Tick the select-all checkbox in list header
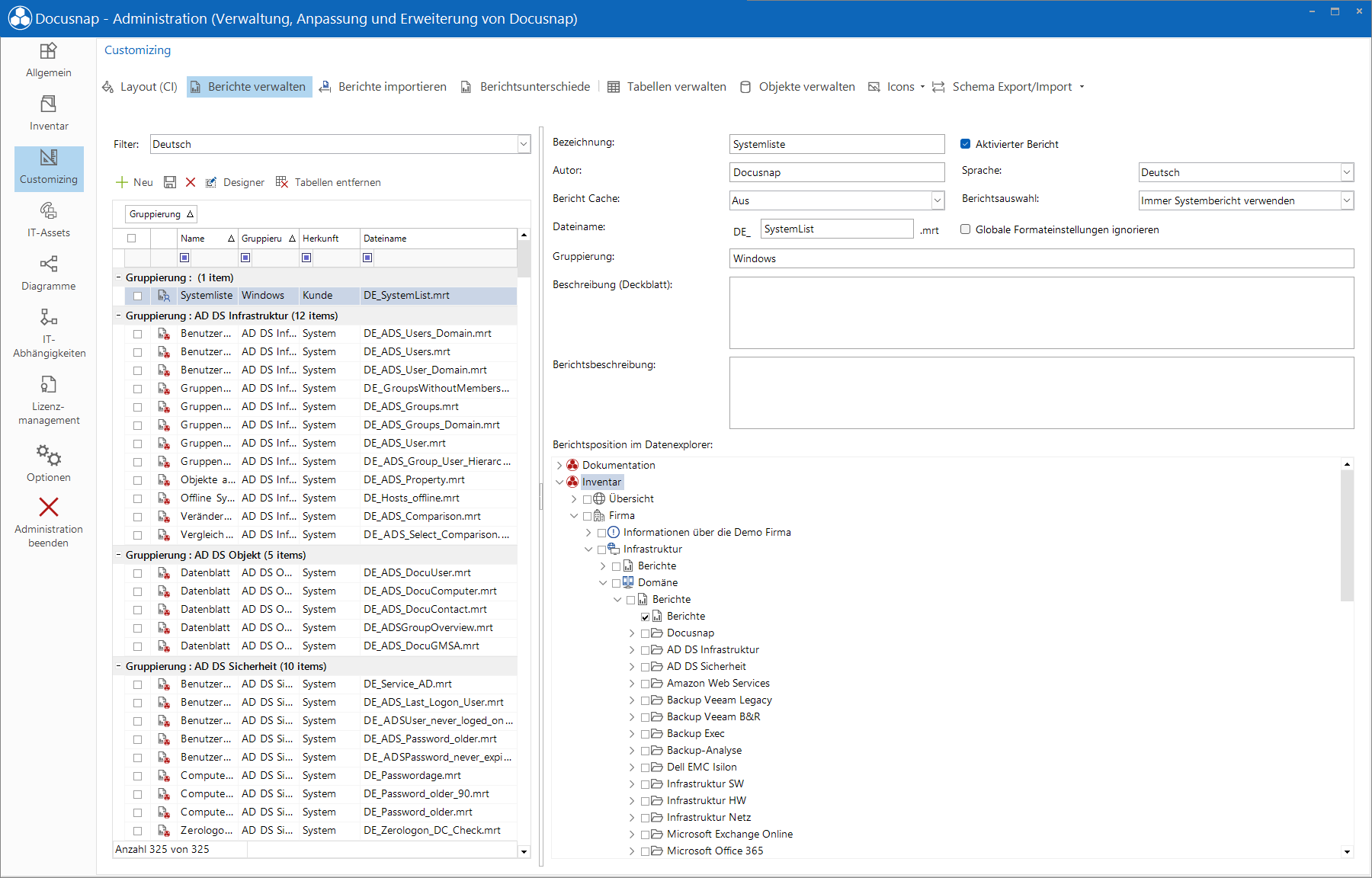This screenshot has height=878, width=1372. [131, 239]
